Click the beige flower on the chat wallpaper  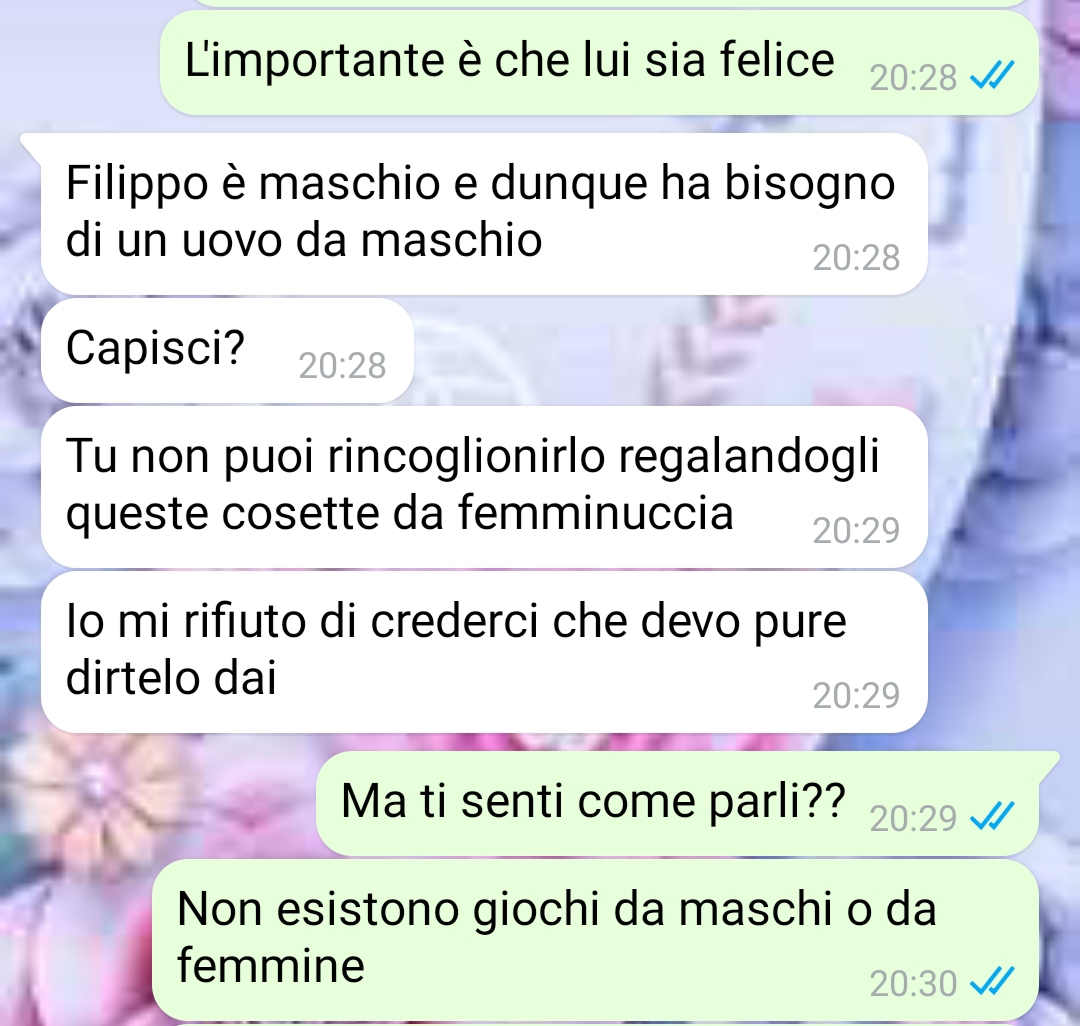93,785
